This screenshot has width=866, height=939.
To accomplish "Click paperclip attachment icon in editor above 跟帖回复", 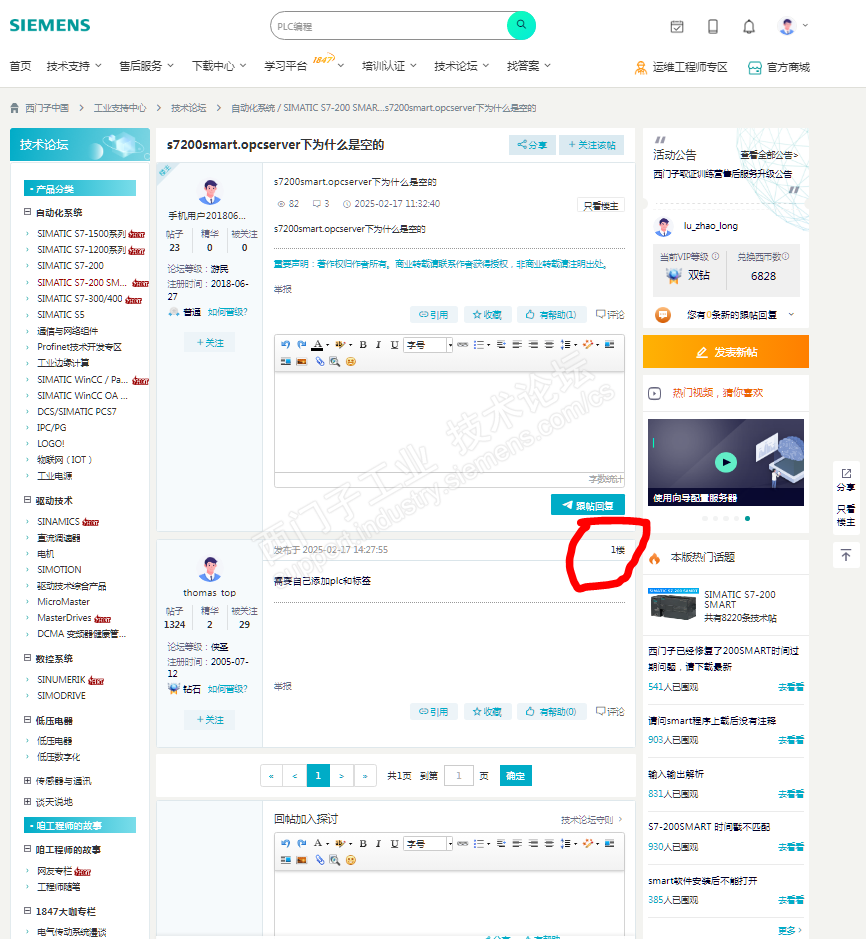I will pos(320,361).
